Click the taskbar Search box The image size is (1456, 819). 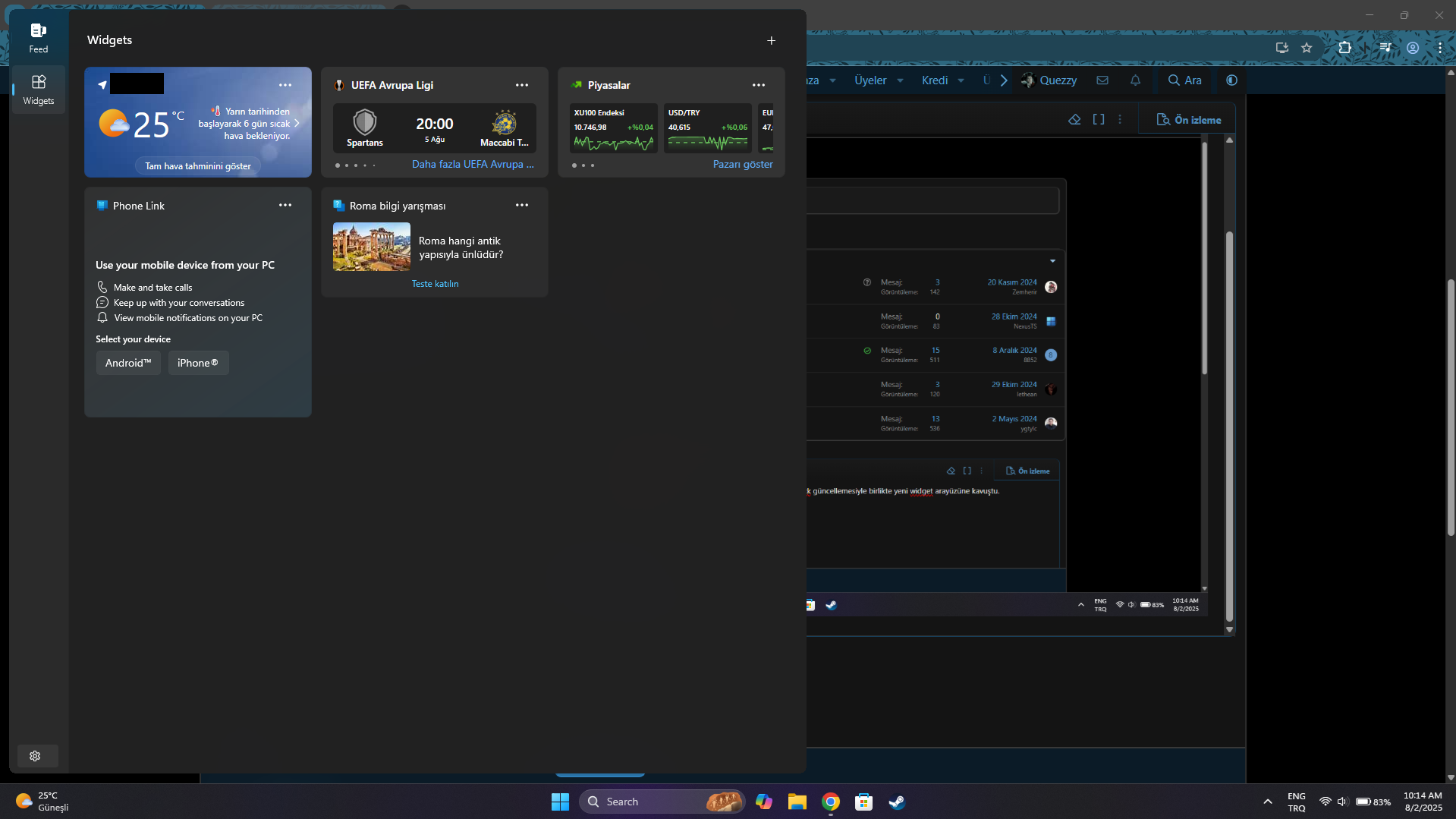[662, 802]
